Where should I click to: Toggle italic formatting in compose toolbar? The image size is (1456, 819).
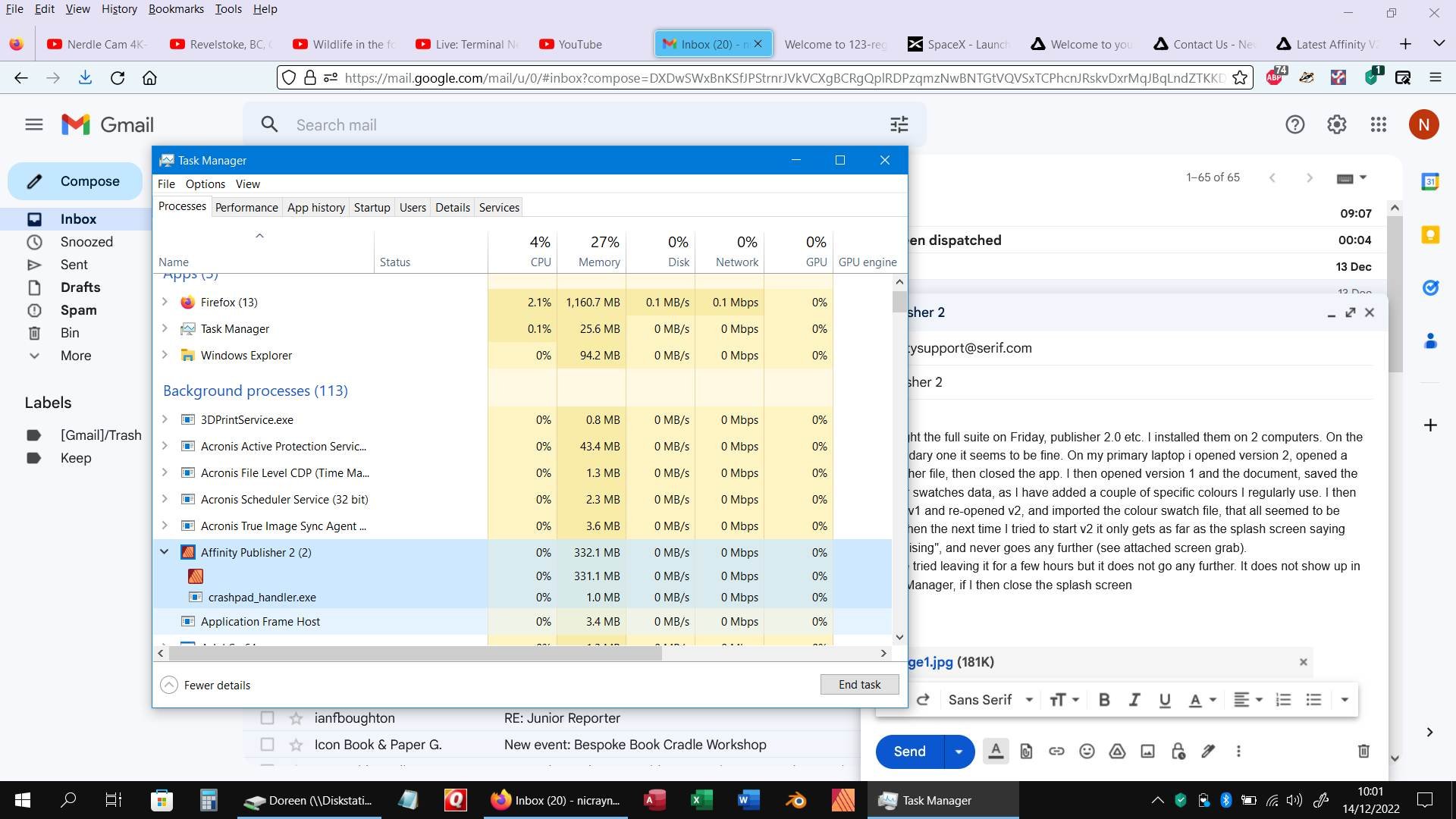pyautogui.click(x=1134, y=700)
